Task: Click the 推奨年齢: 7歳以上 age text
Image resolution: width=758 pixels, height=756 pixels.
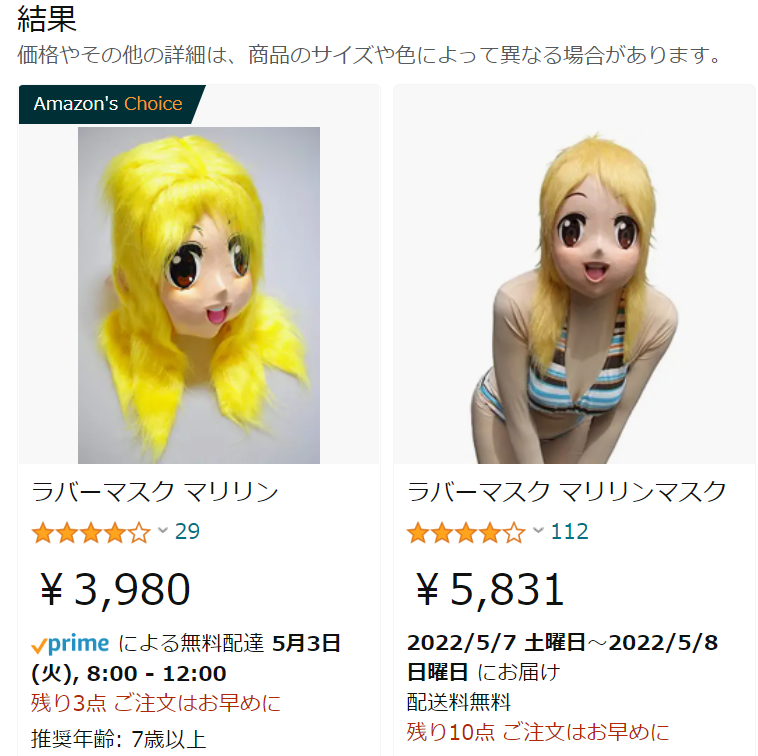Action: [x=118, y=740]
